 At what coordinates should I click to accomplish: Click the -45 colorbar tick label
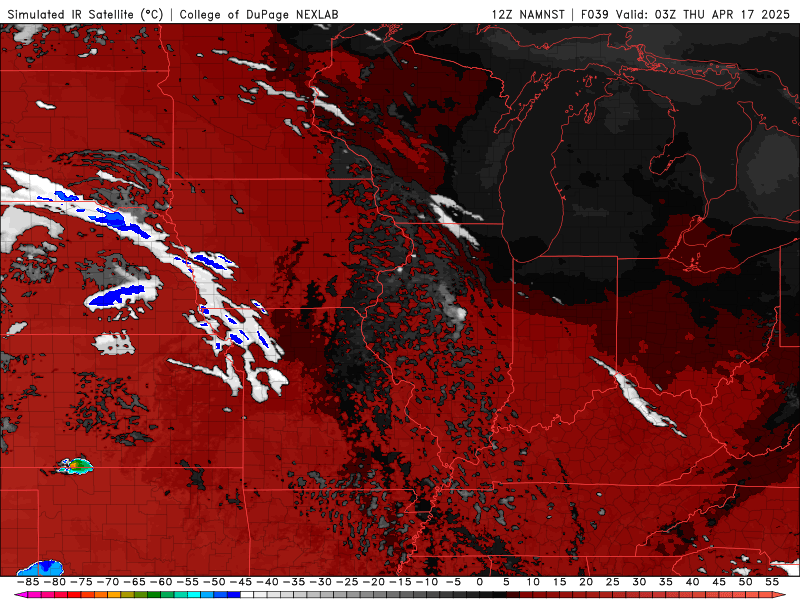[x=241, y=582]
